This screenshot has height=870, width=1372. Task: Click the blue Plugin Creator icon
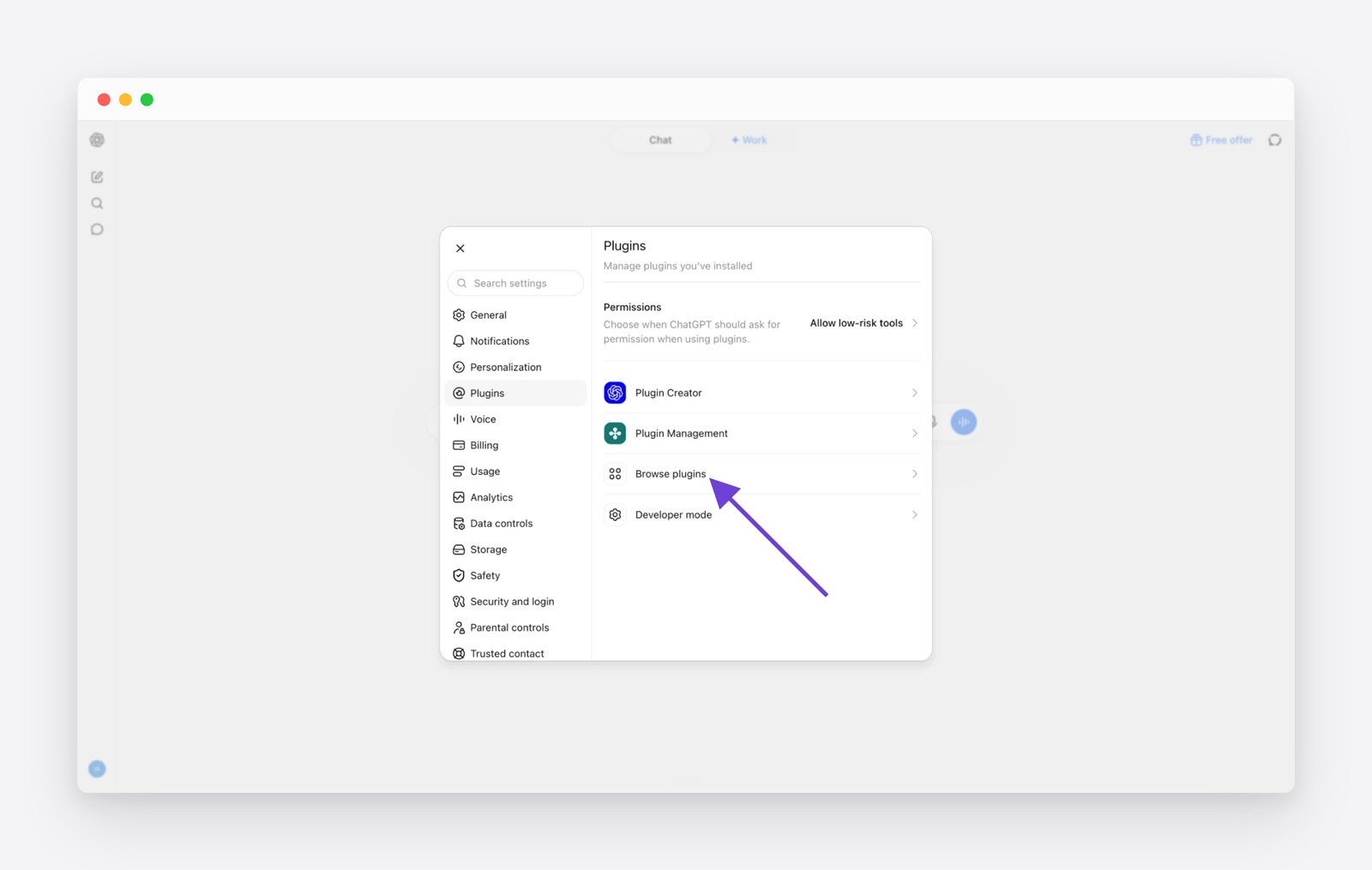pos(615,393)
